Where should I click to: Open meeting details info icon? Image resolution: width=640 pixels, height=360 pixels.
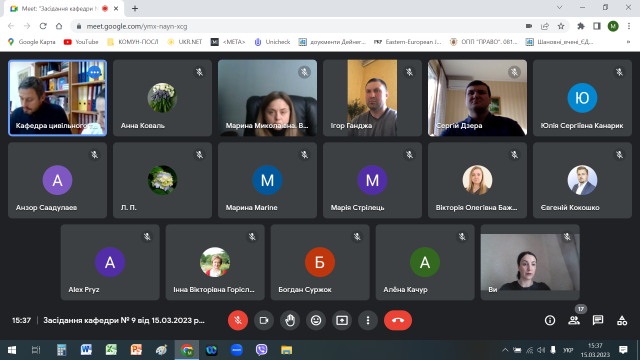coord(550,320)
